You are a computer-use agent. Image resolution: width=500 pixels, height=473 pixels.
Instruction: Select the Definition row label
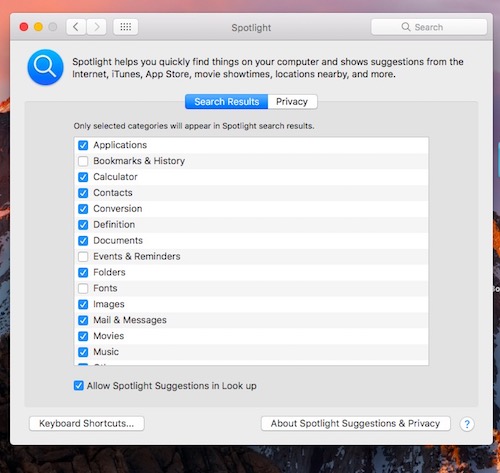pyautogui.click(x=114, y=225)
